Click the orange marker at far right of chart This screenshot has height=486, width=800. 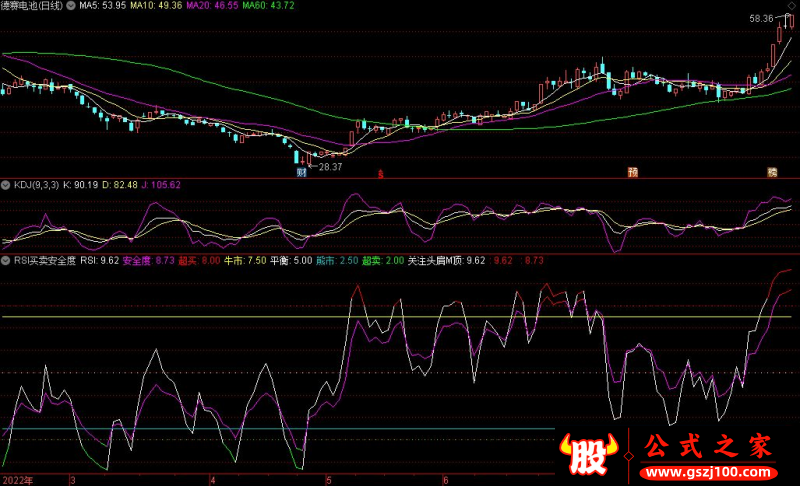pyautogui.click(x=772, y=172)
